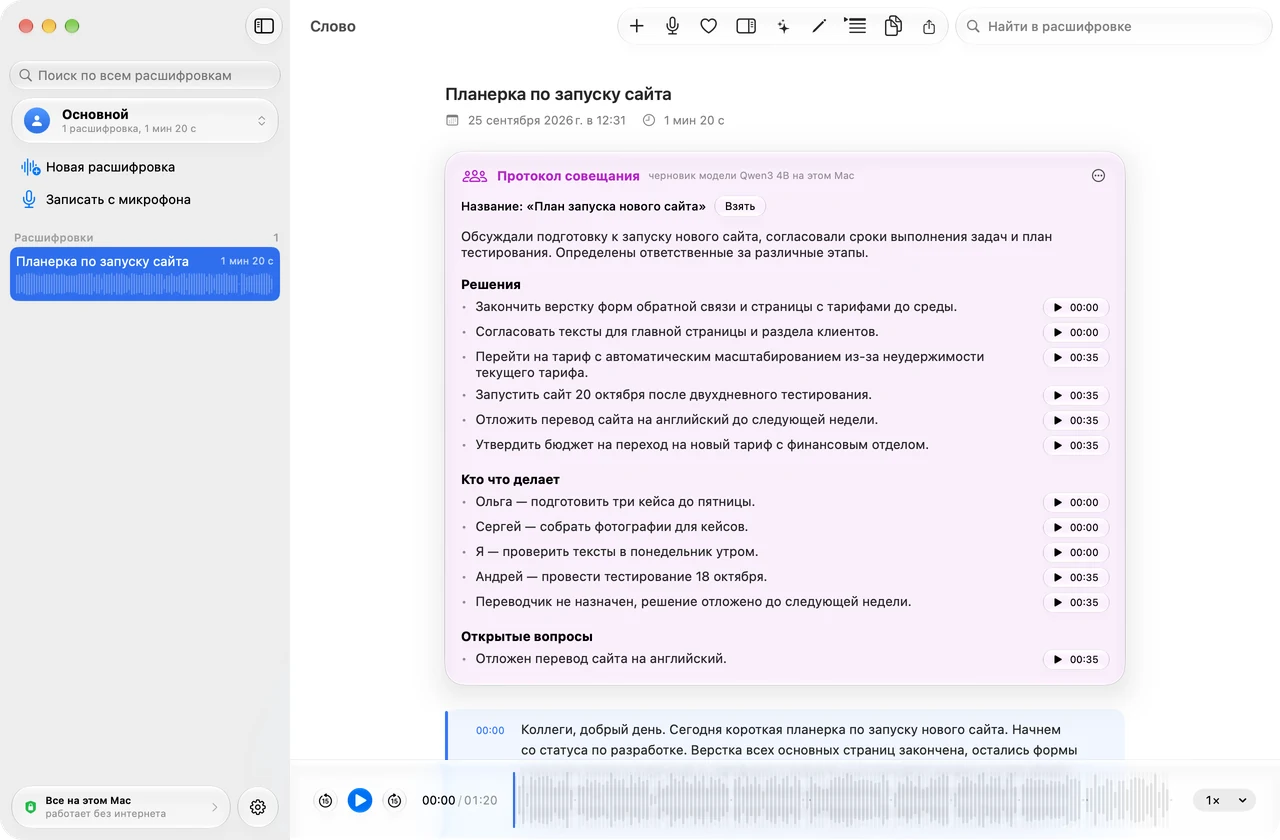Click the Протокол совещания heading
The width and height of the screenshot is (1280, 840).
pyautogui.click(x=568, y=176)
